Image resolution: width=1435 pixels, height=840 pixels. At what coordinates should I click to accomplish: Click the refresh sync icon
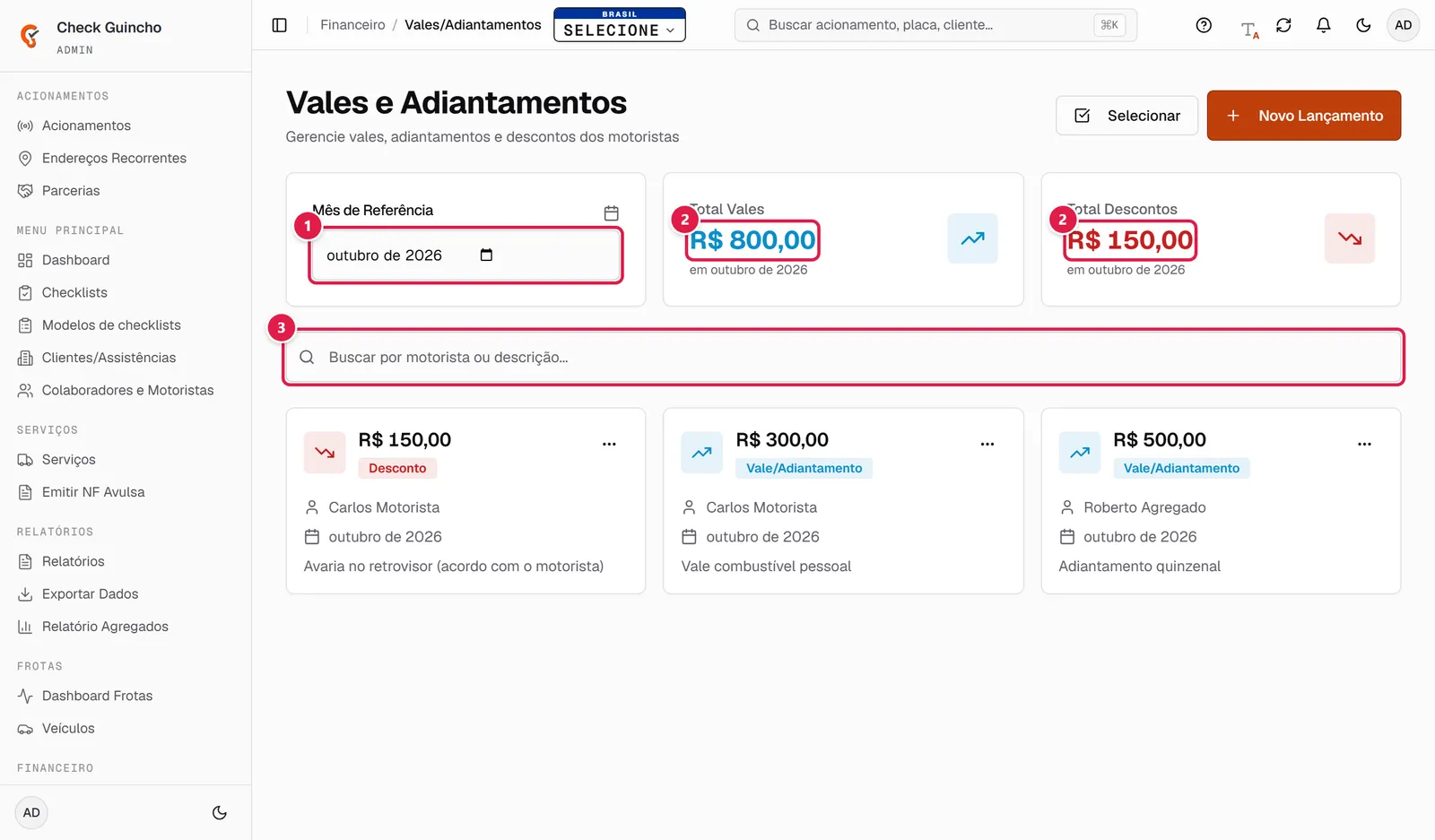(1283, 25)
